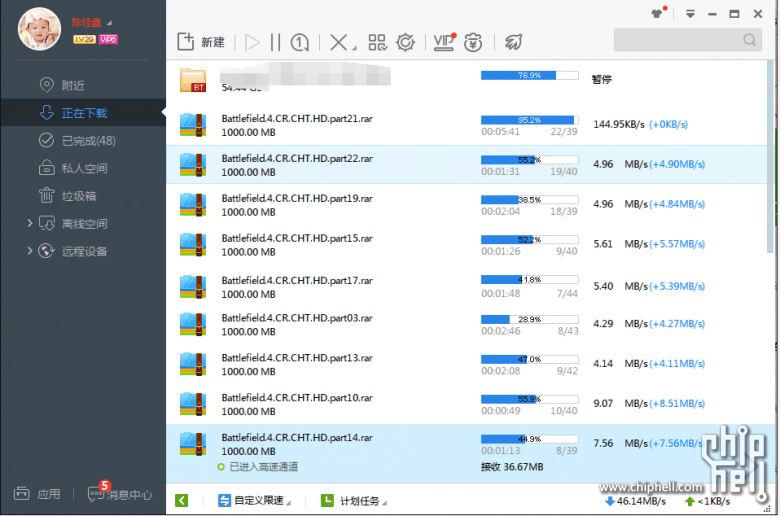The width and height of the screenshot is (780, 516).
Task: Click the circled number one priority icon
Action: 300,42
